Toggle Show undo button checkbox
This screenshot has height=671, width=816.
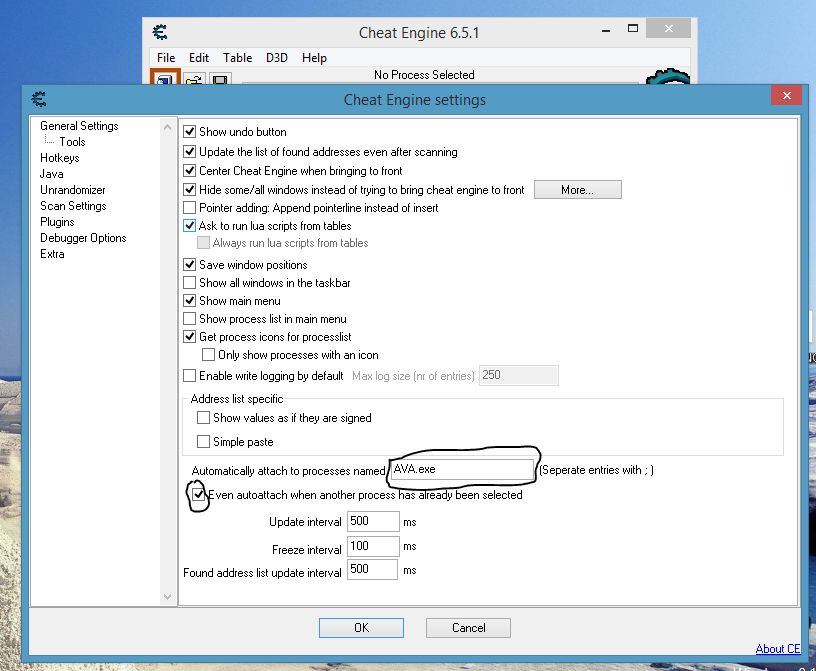(x=189, y=132)
